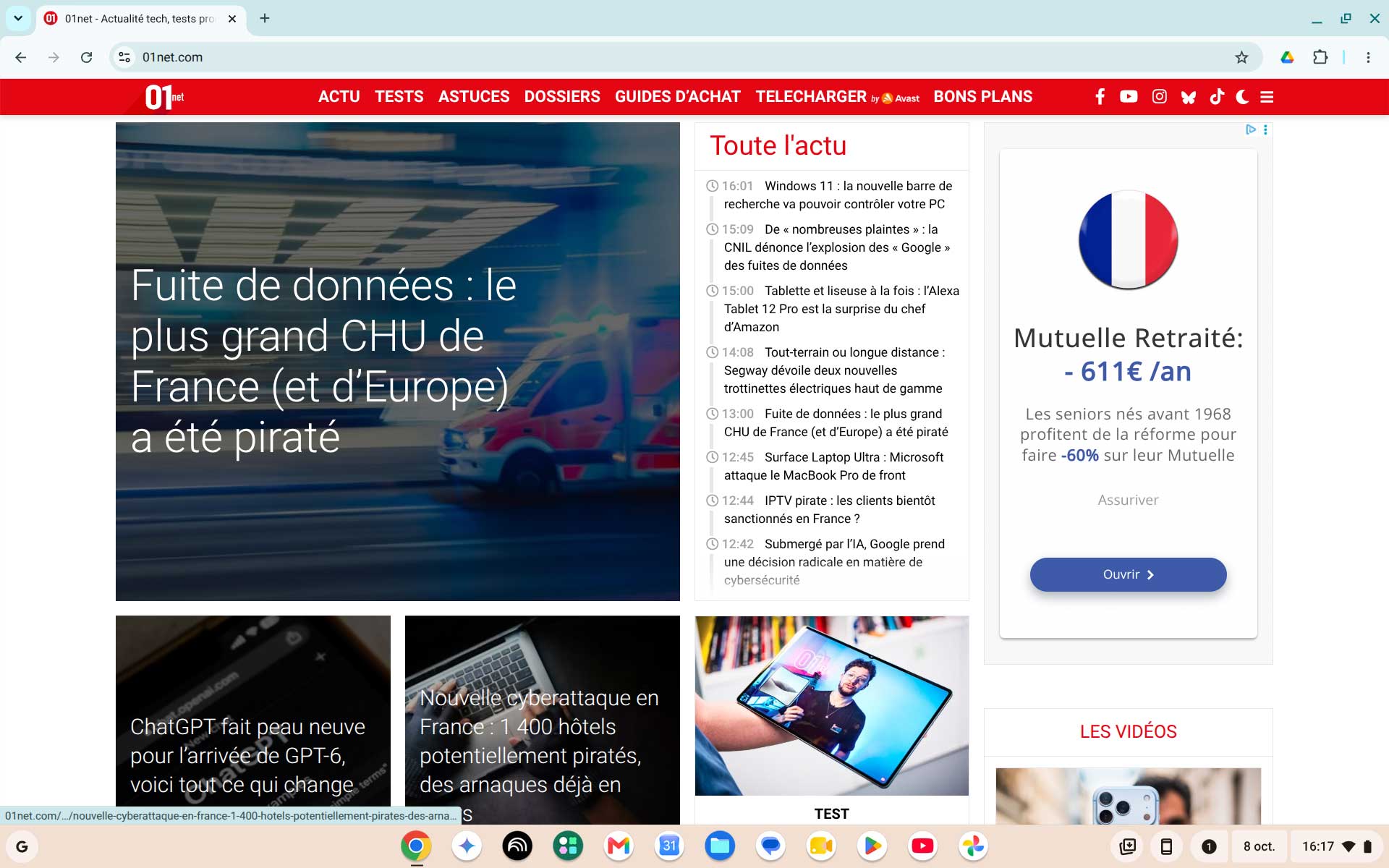Open the Toute l'actu heading link
The height and width of the screenshot is (868, 1389).
778,146
